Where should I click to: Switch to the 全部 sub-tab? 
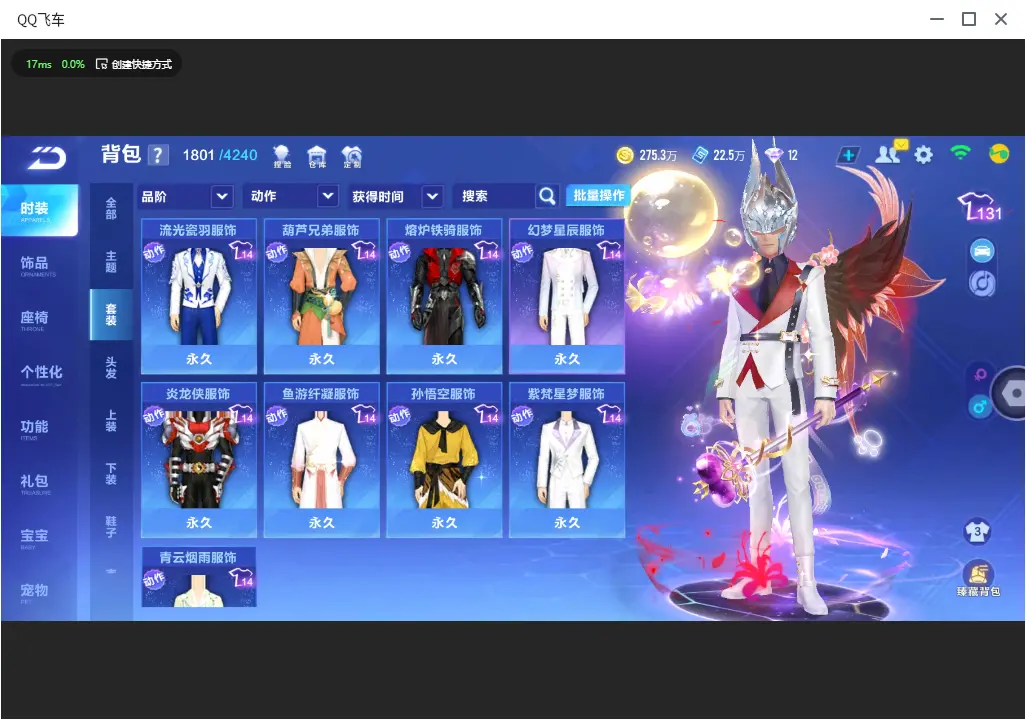pos(111,208)
